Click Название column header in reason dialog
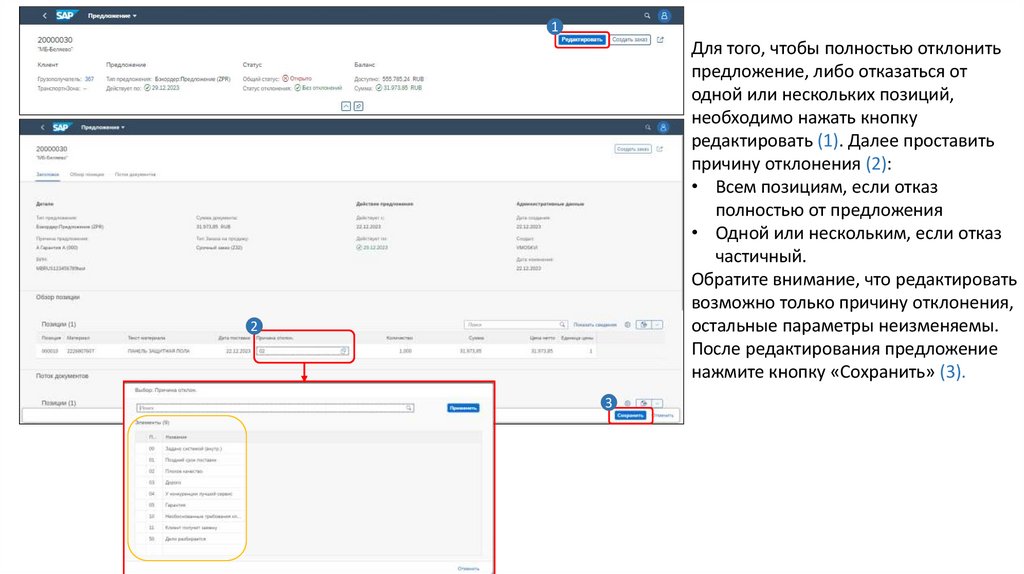1024x574 pixels. tap(176, 437)
